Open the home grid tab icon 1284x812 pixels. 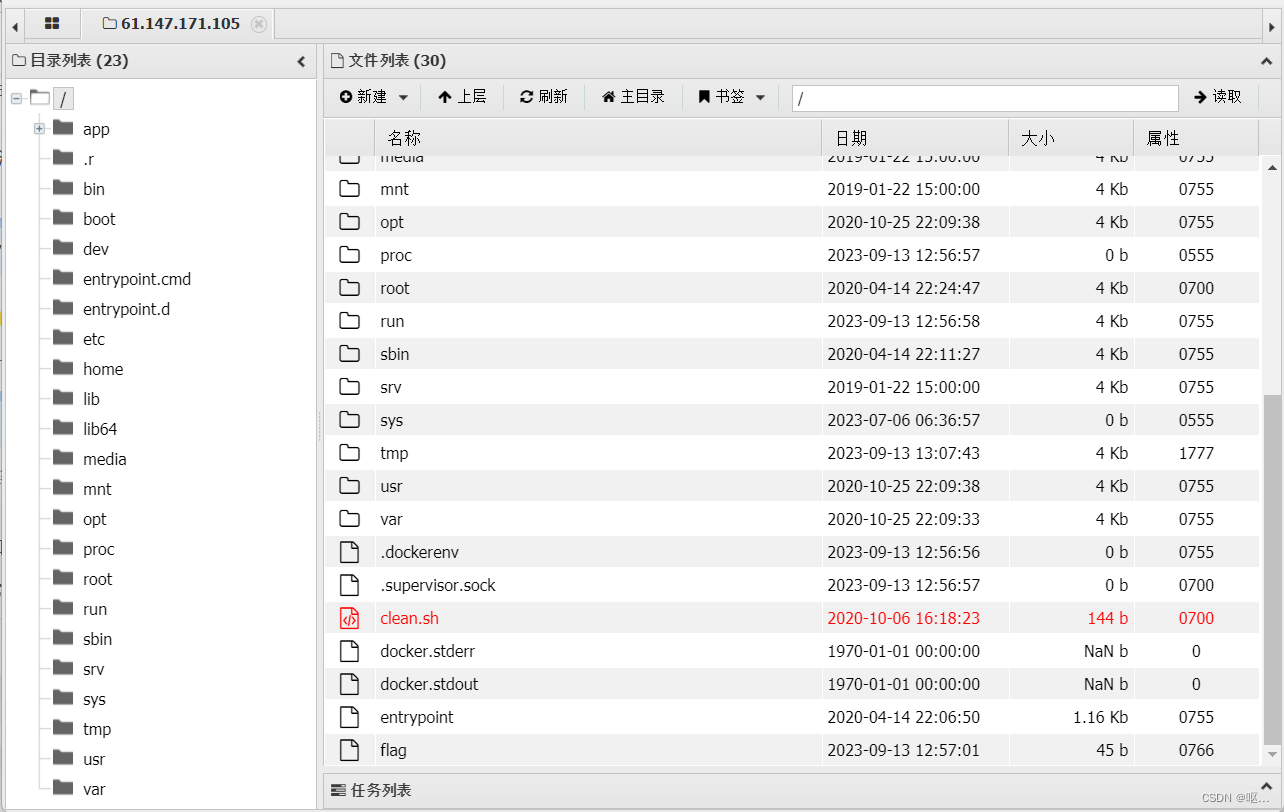pos(52,23)
